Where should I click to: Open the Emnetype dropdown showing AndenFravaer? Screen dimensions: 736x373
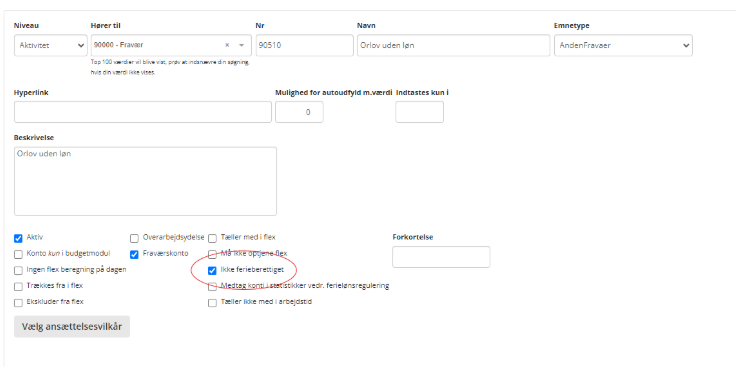pyautogui.click(x=623, y=46)
